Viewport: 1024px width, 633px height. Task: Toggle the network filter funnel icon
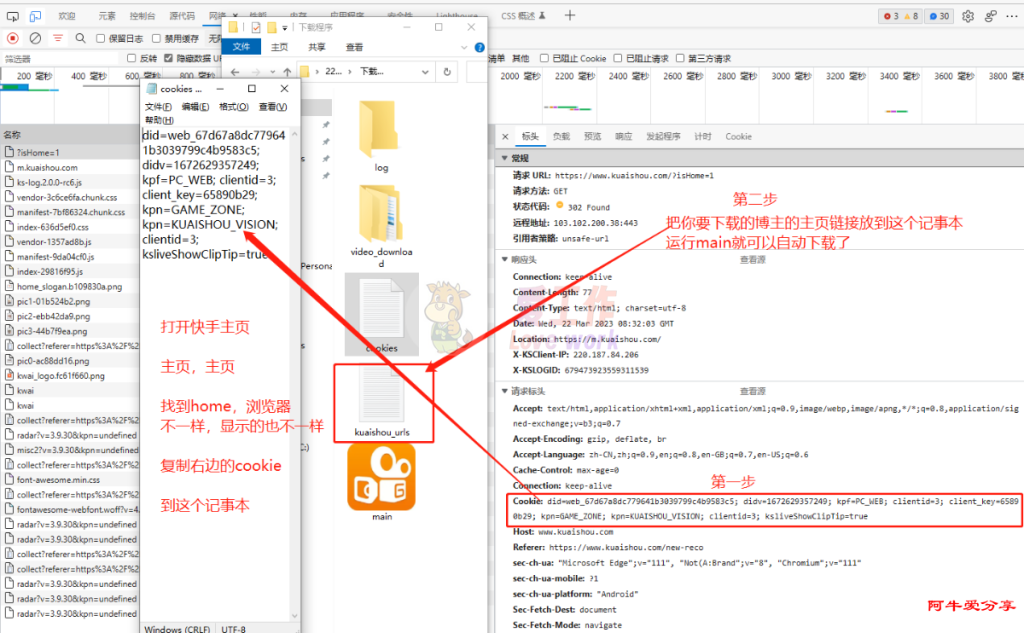pyautogui.click(x=58, y=39)
